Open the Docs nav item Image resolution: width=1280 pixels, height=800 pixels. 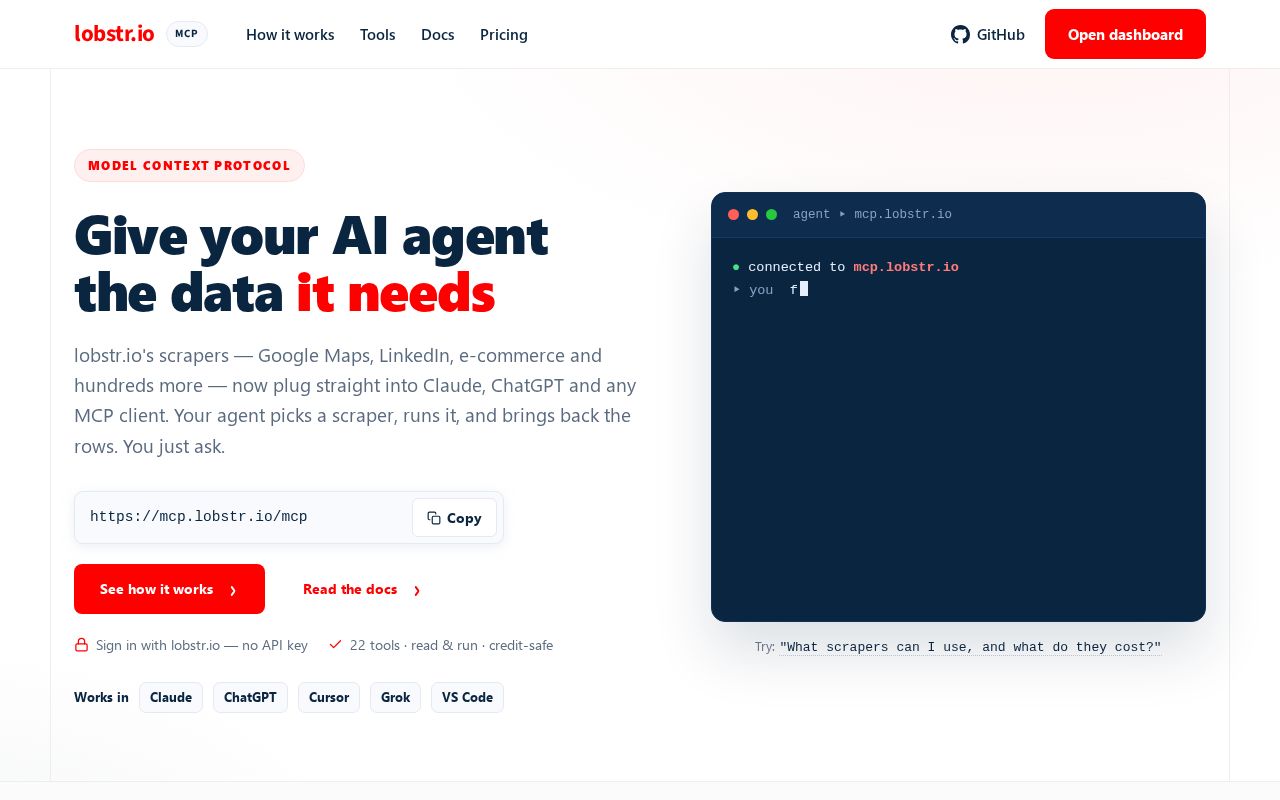[x=438, y=35]
